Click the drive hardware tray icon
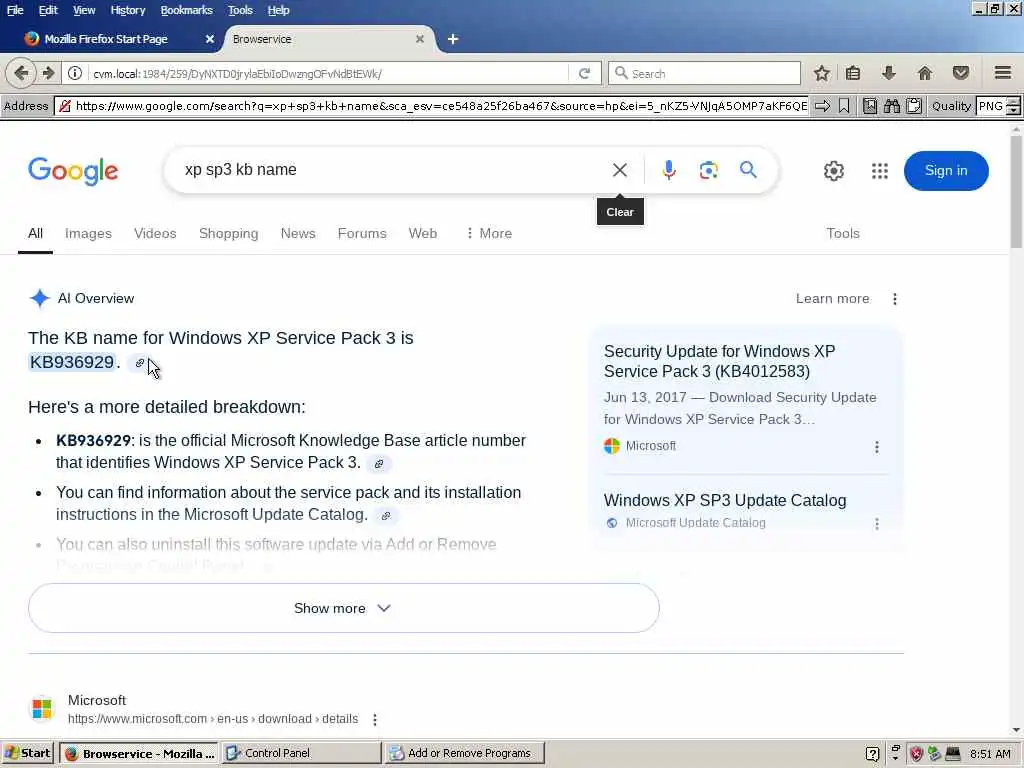The height and width of the screenshot is (768, 1024). pos(953,754)
